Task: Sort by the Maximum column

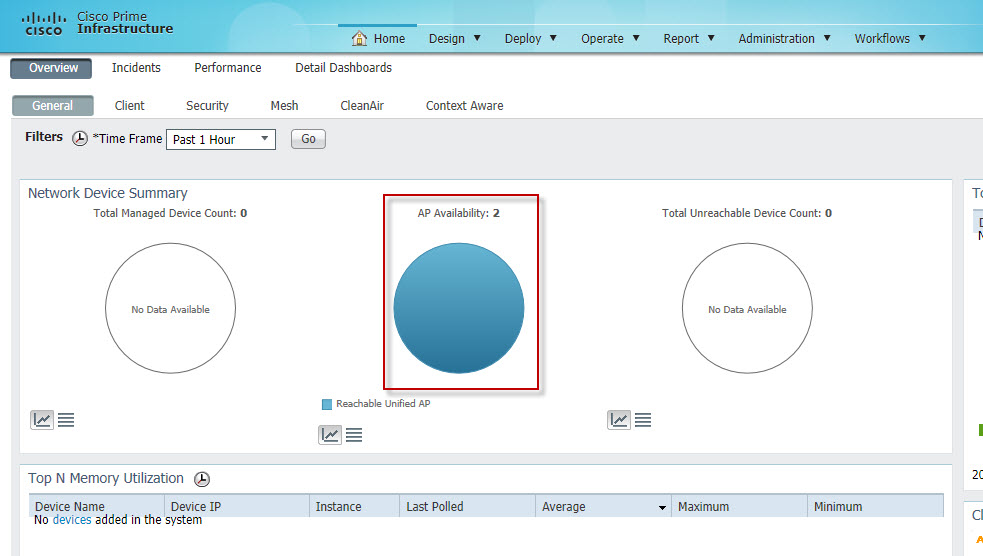Action: [739, 506]
